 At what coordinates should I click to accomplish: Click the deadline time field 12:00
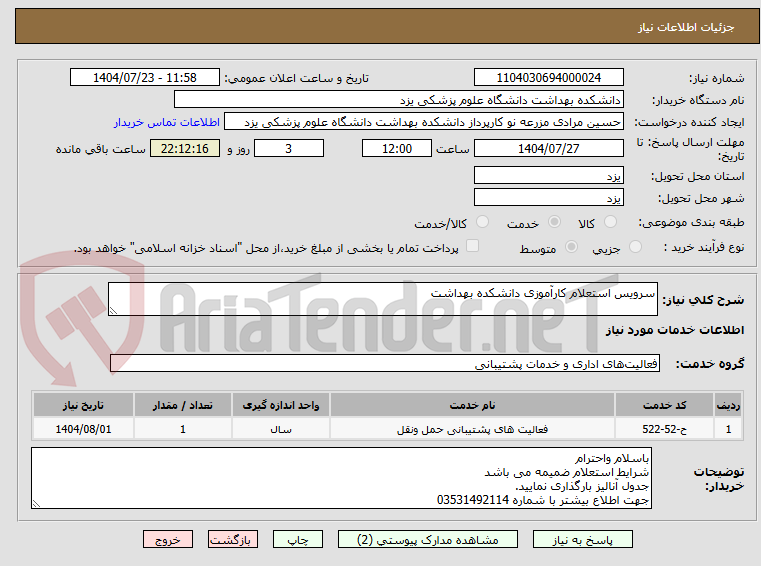coord(397,149)
